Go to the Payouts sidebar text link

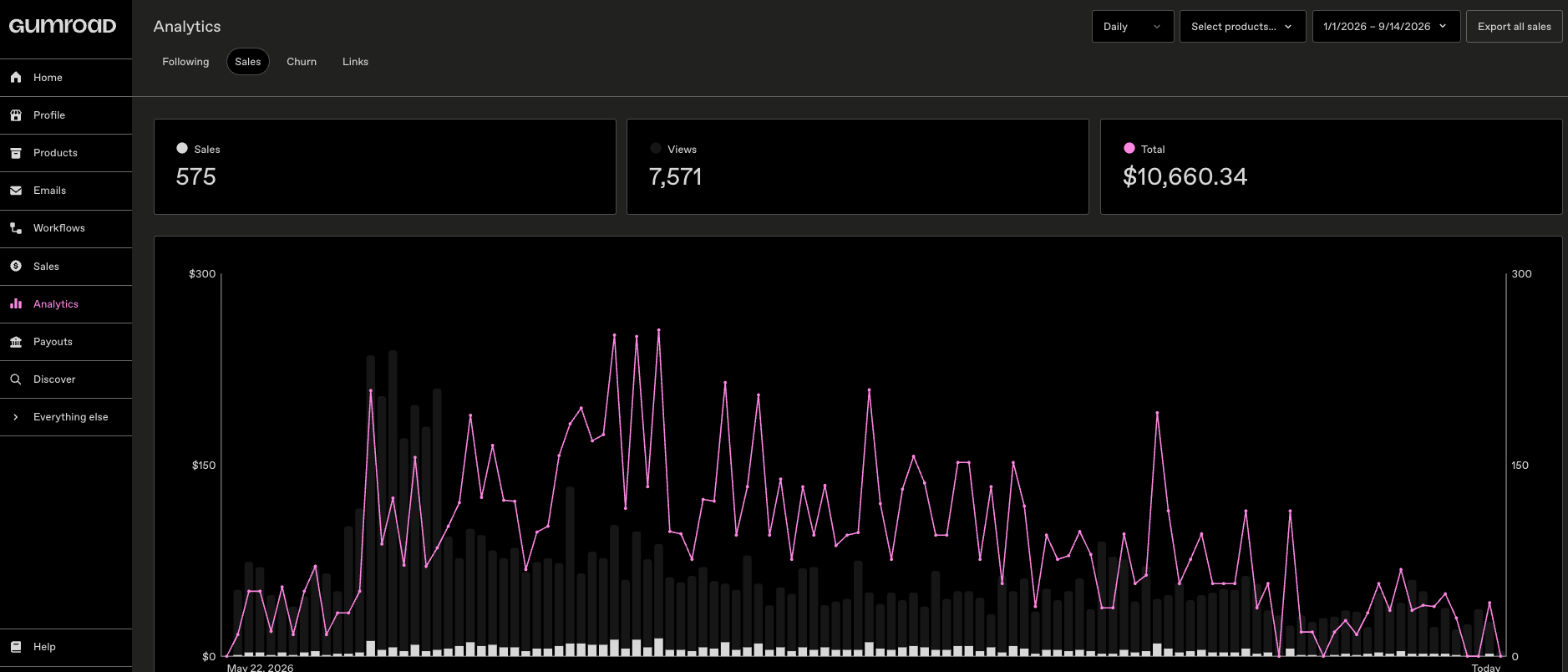(x=53, y=342)
